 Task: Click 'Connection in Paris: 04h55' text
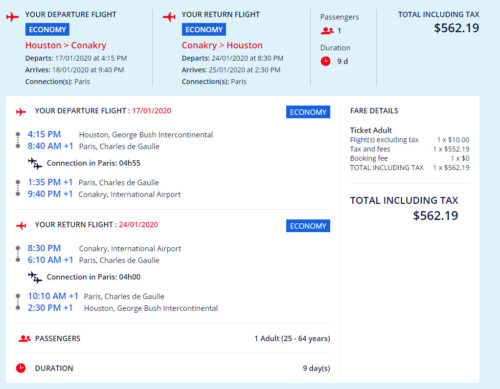pyautogui.click(x=93, y=163)
